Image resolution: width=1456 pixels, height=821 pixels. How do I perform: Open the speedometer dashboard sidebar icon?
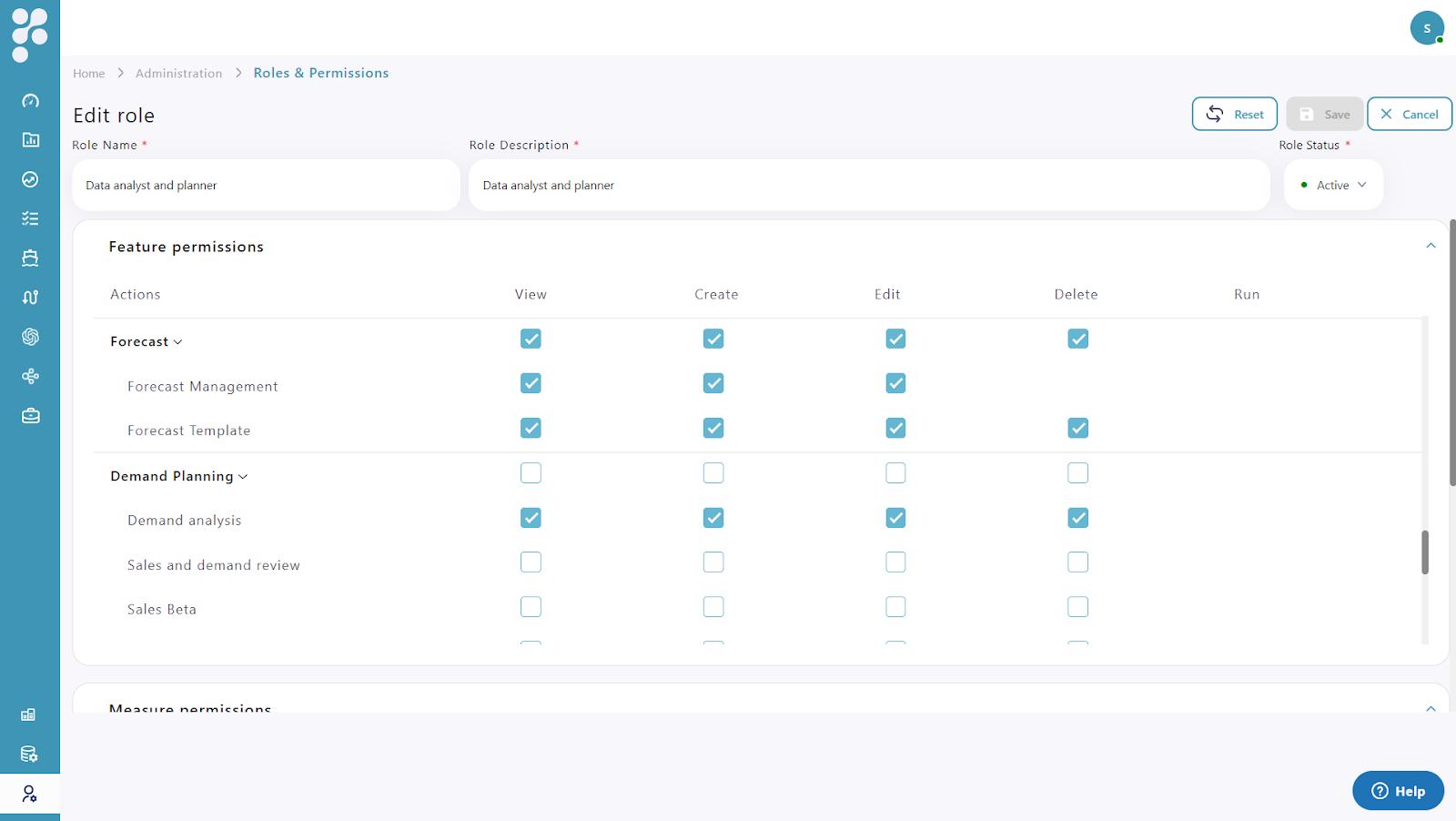tap(30, 100)
